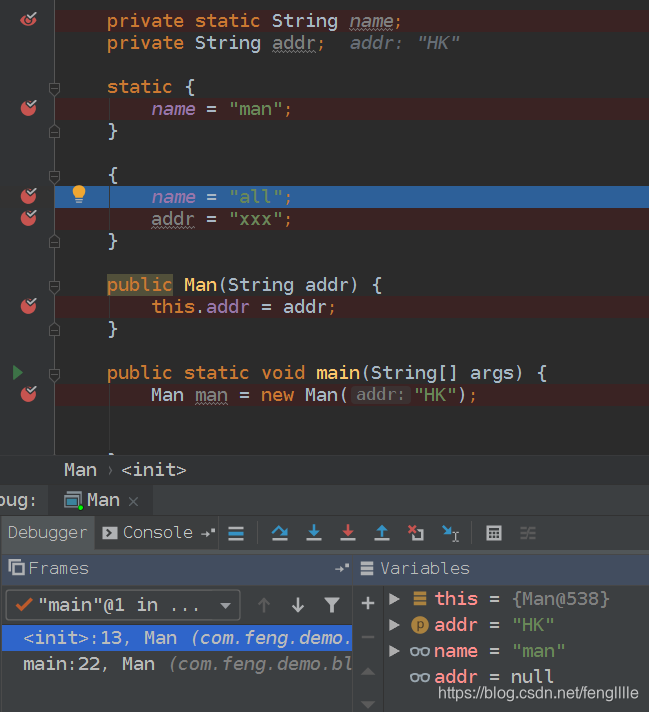Click the move watch down triangle
Screen dimensions: 649x712
click(368, 704)
